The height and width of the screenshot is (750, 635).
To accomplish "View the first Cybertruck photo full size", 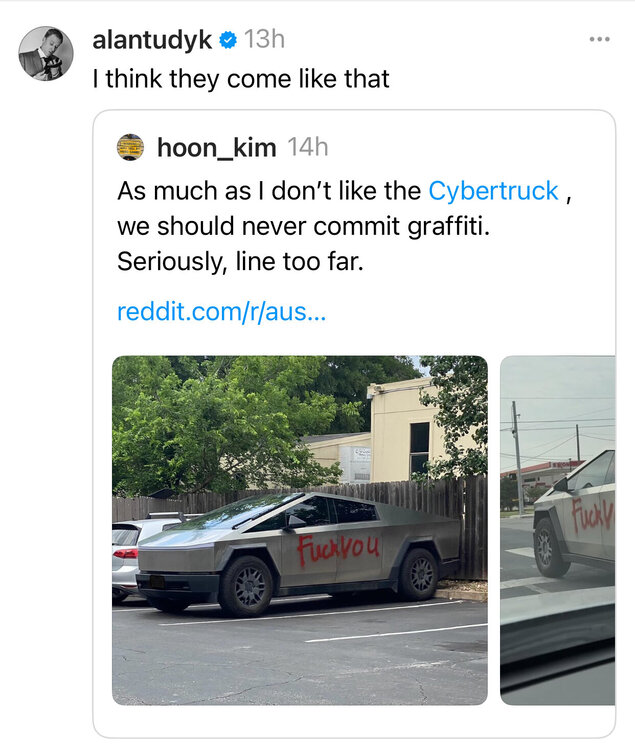I will pos(300,530).
